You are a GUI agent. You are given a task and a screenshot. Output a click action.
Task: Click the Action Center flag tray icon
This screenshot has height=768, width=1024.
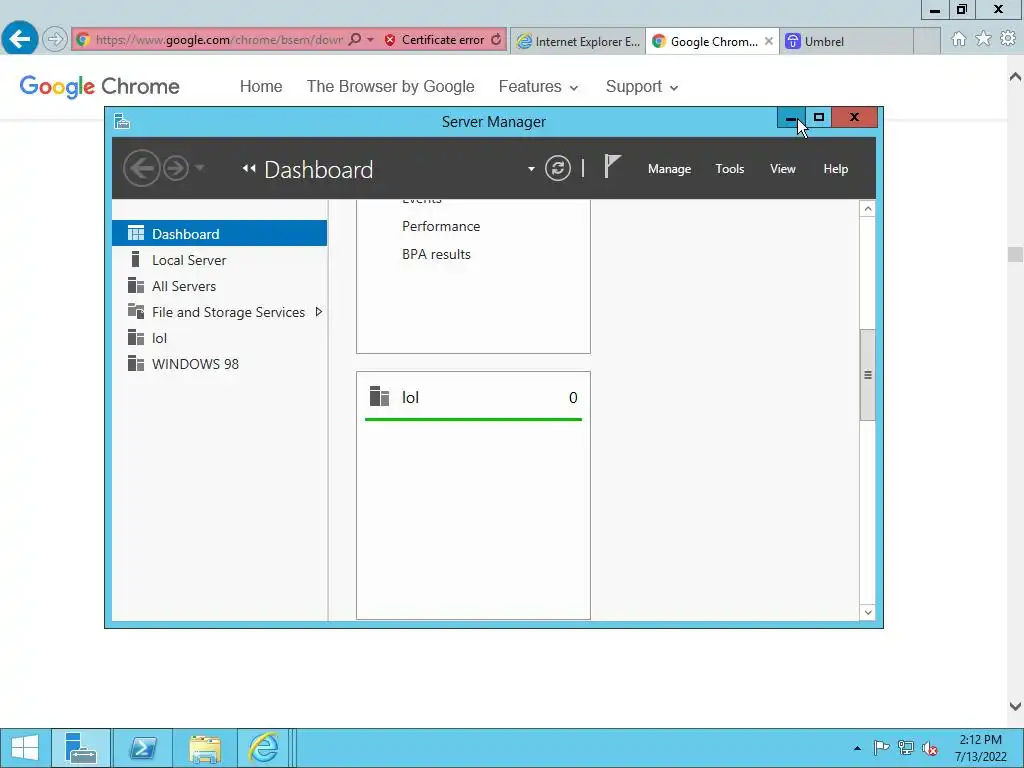881,748
